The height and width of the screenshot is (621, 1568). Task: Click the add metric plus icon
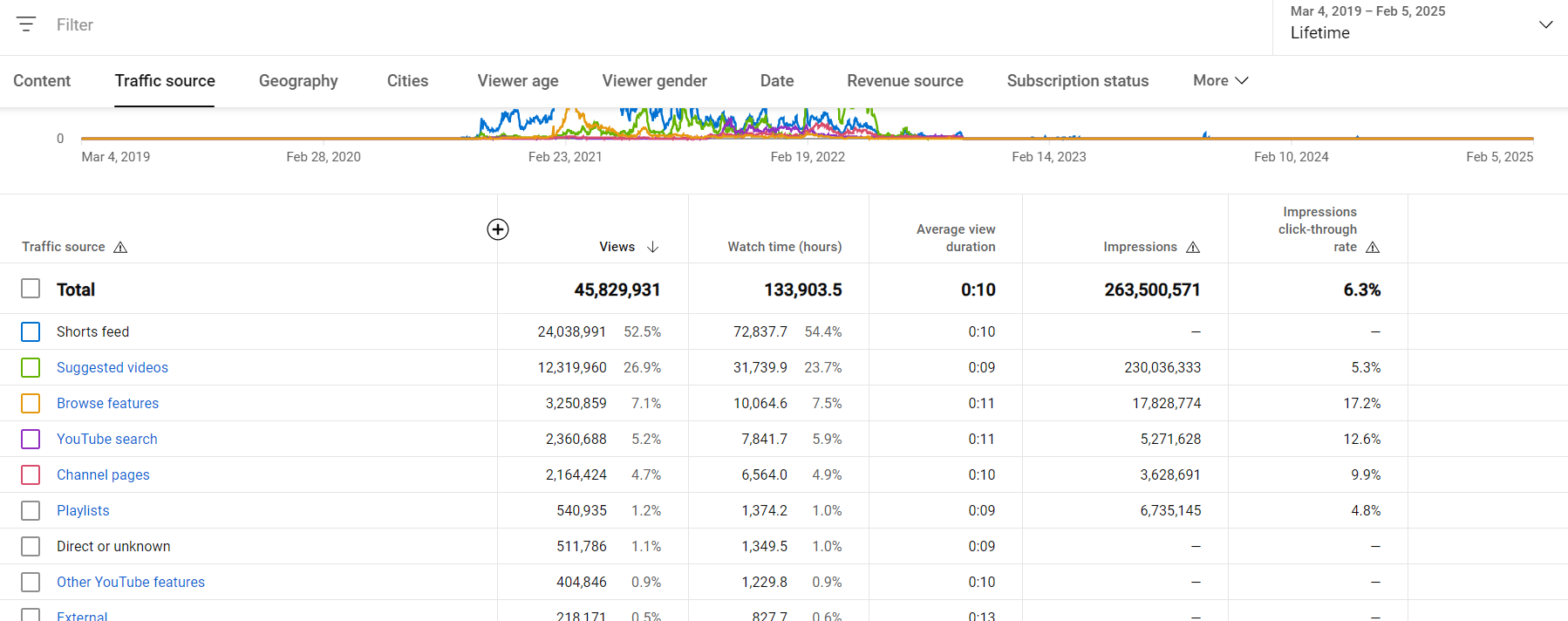[497, 229]
